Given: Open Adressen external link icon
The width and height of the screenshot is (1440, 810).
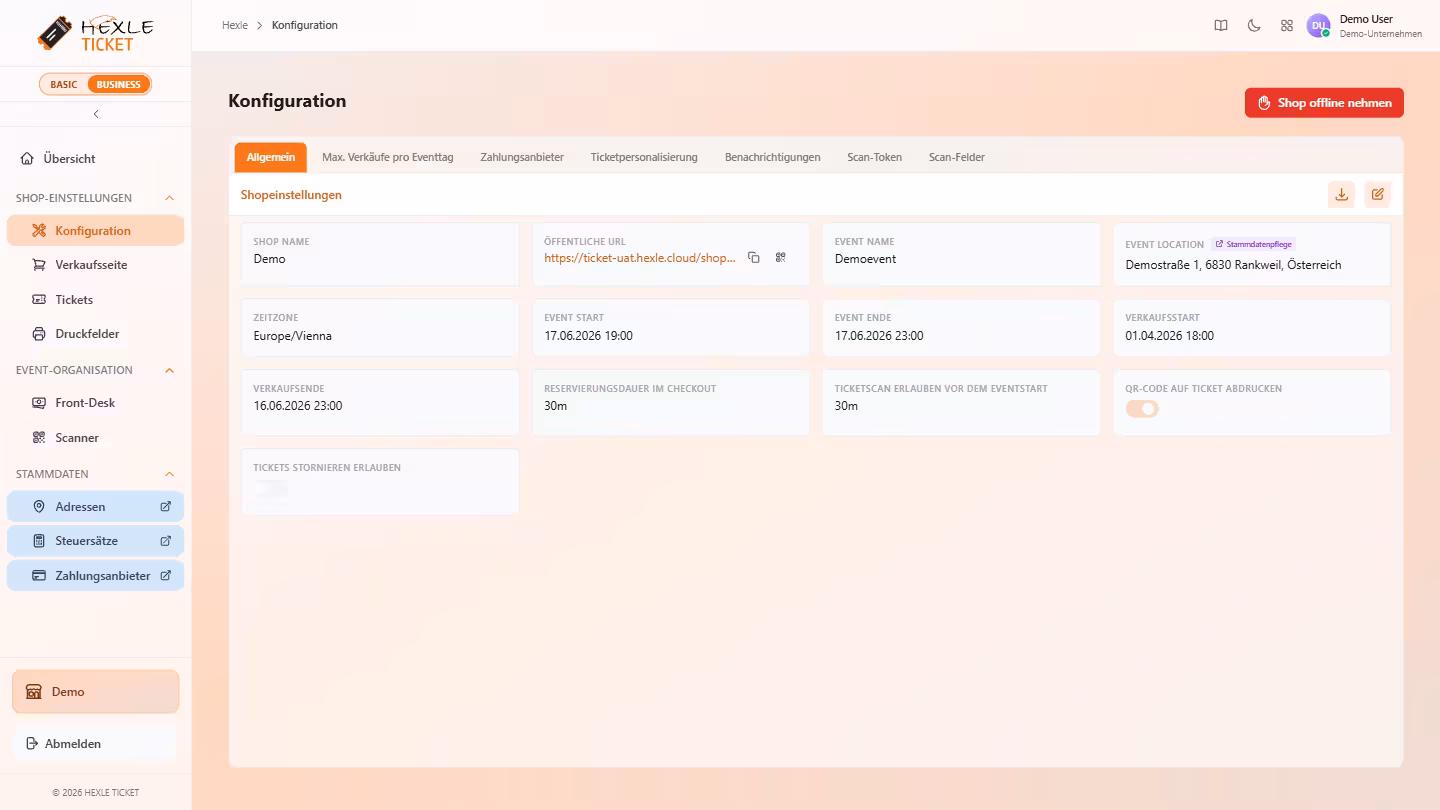Looking at the screenshot, I should (x=166, y=506).
